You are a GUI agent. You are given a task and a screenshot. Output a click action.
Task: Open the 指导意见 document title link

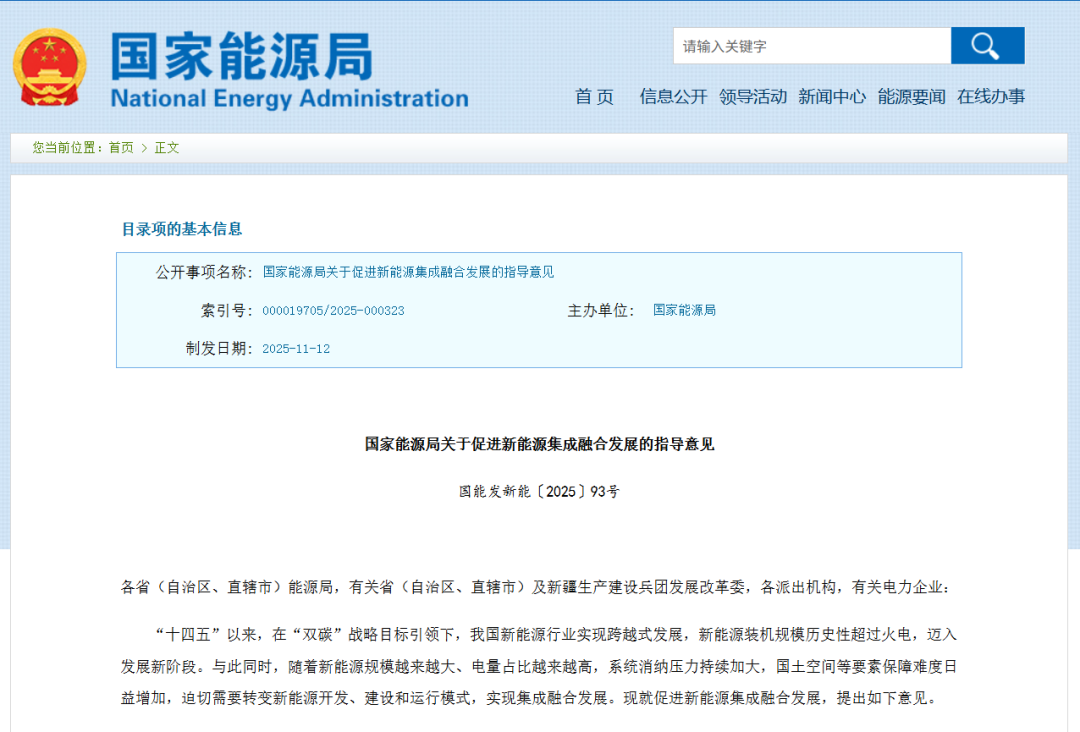tap(410, 271)
